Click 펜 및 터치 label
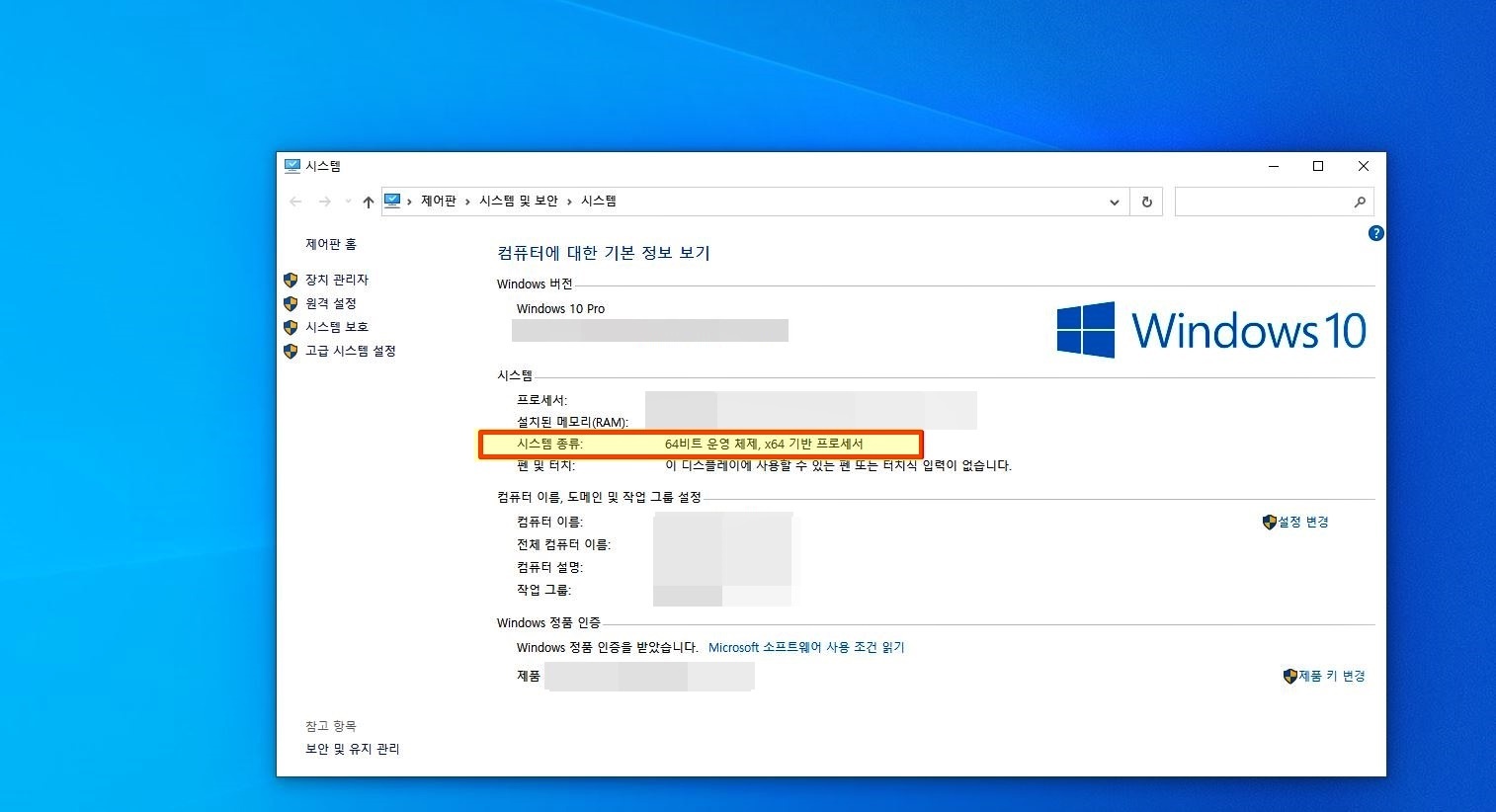The width and height of the screenshot is (1496, 812). [545, 465]
